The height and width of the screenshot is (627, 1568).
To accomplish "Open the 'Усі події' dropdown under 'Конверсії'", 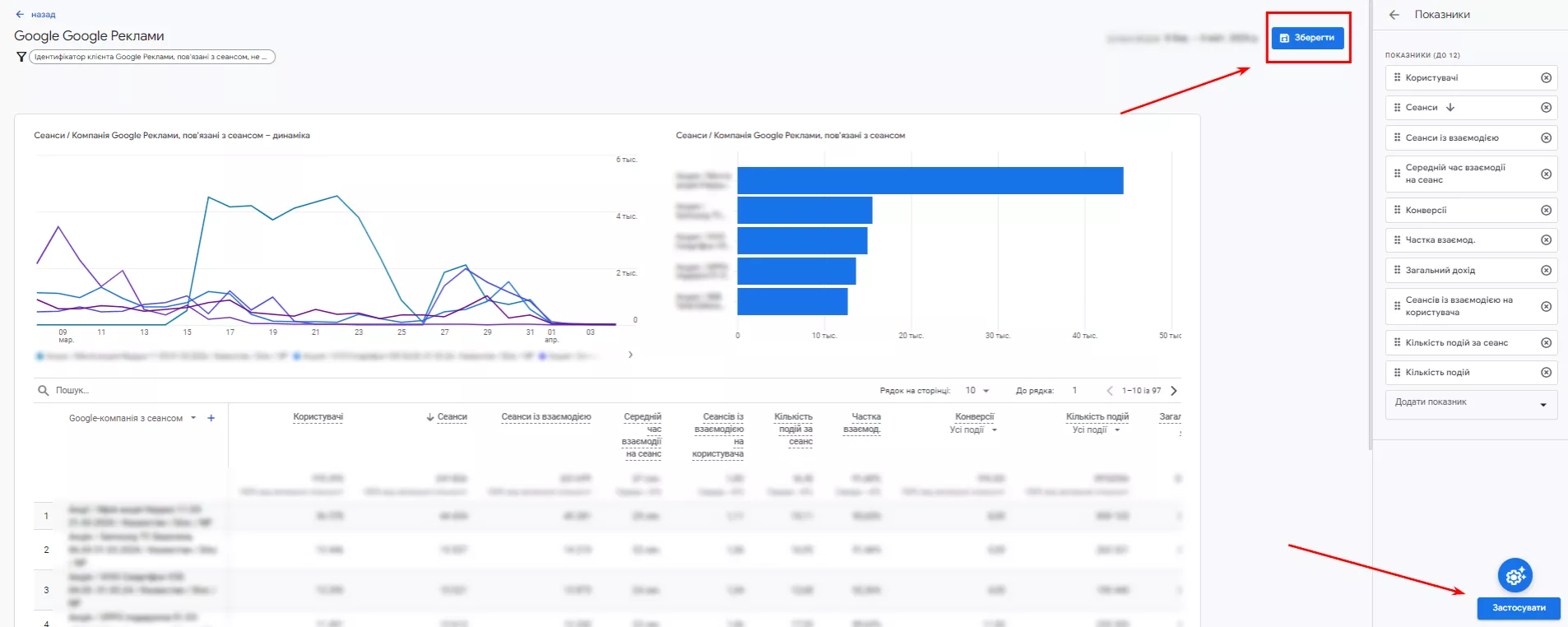I will pyautogui.click(x=974, y=430).
